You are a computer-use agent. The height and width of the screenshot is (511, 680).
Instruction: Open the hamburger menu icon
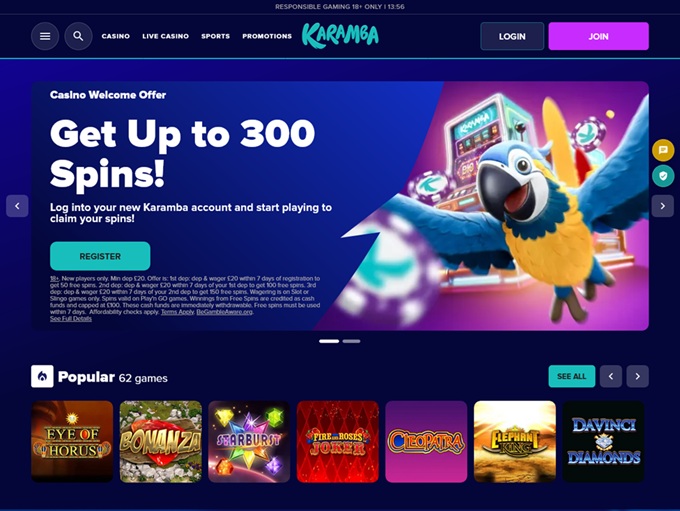pos(45,36)
